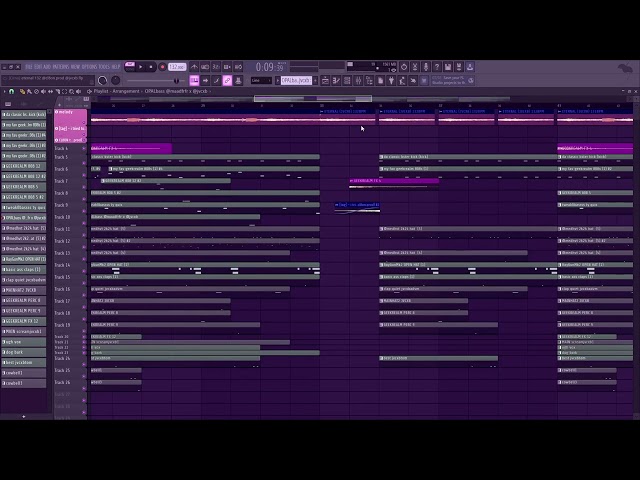640x480 pixels.
Task: Start playback with the Play button
Action: click(x=141, y=67)
